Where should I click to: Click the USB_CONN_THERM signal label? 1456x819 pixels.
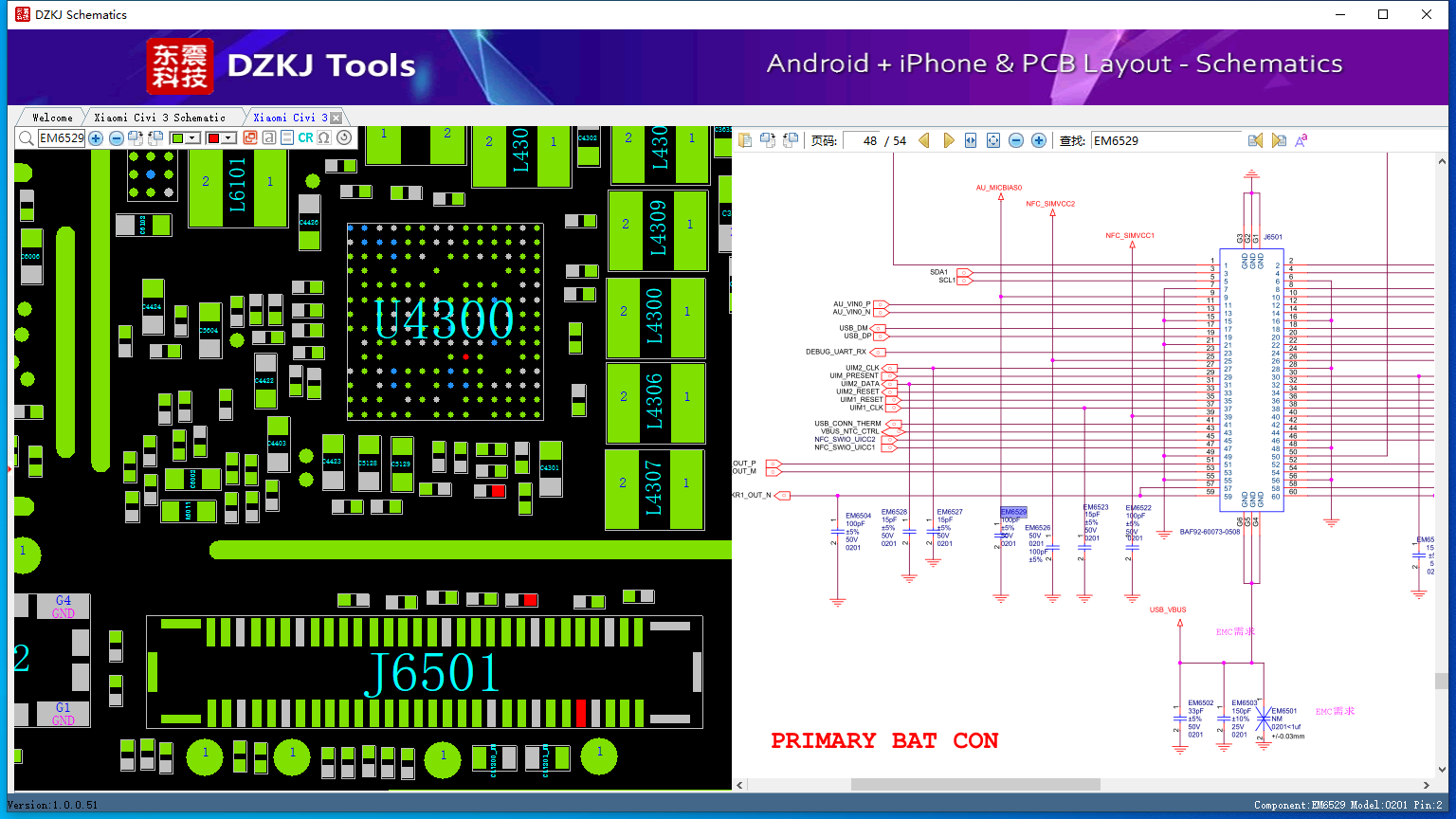point(847,424)
